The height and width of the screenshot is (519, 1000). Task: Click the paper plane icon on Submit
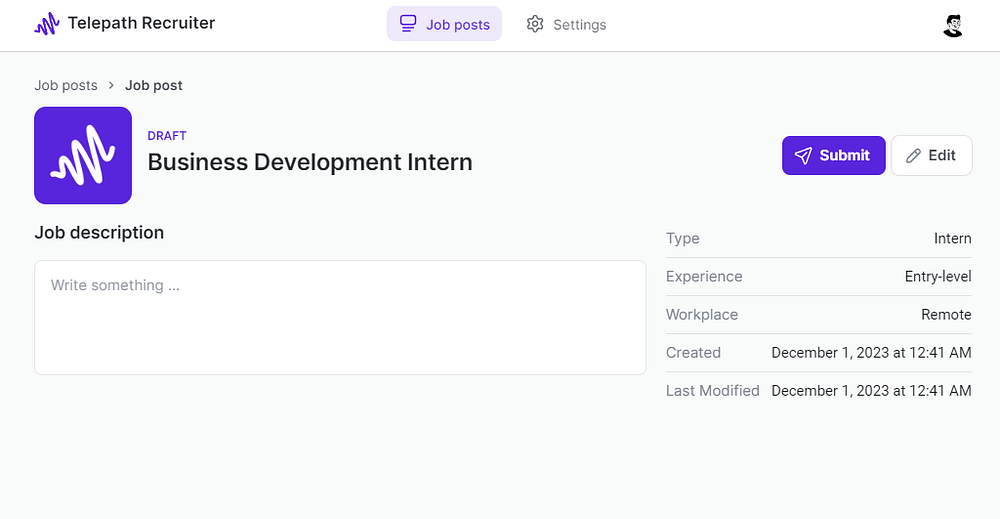pos(803,155)
